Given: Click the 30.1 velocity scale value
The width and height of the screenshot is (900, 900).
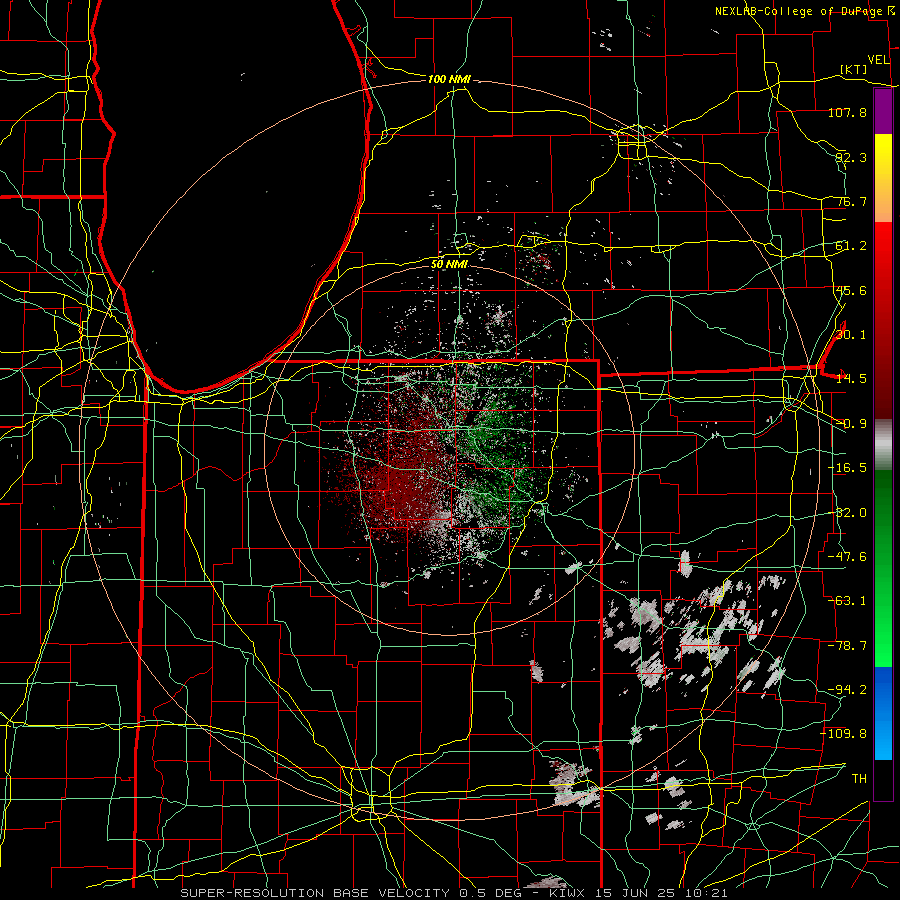Looking at the screenshot, I should pyautogui.click(x=851, y=335).
